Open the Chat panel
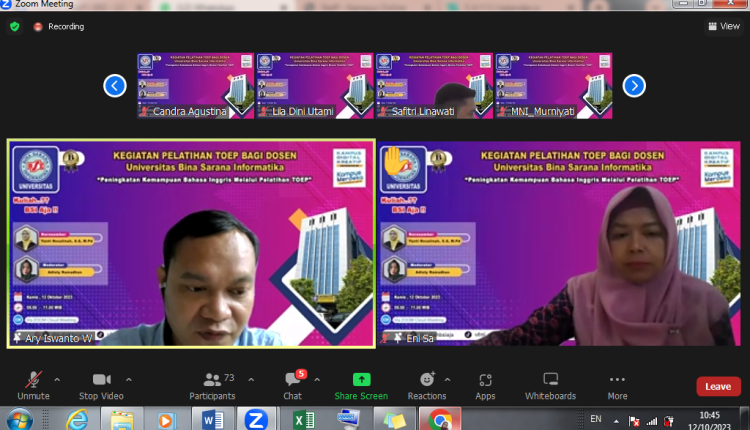Image resolution: width=750 pixels, height=430 pixels. [x=292, y=386]
